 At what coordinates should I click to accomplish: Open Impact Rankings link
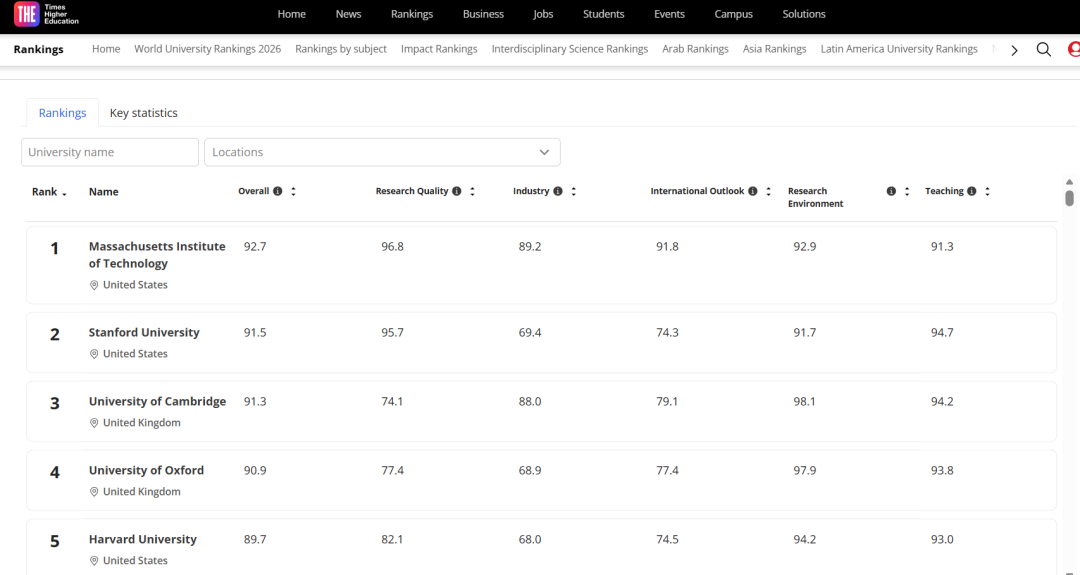pos(439,49)
